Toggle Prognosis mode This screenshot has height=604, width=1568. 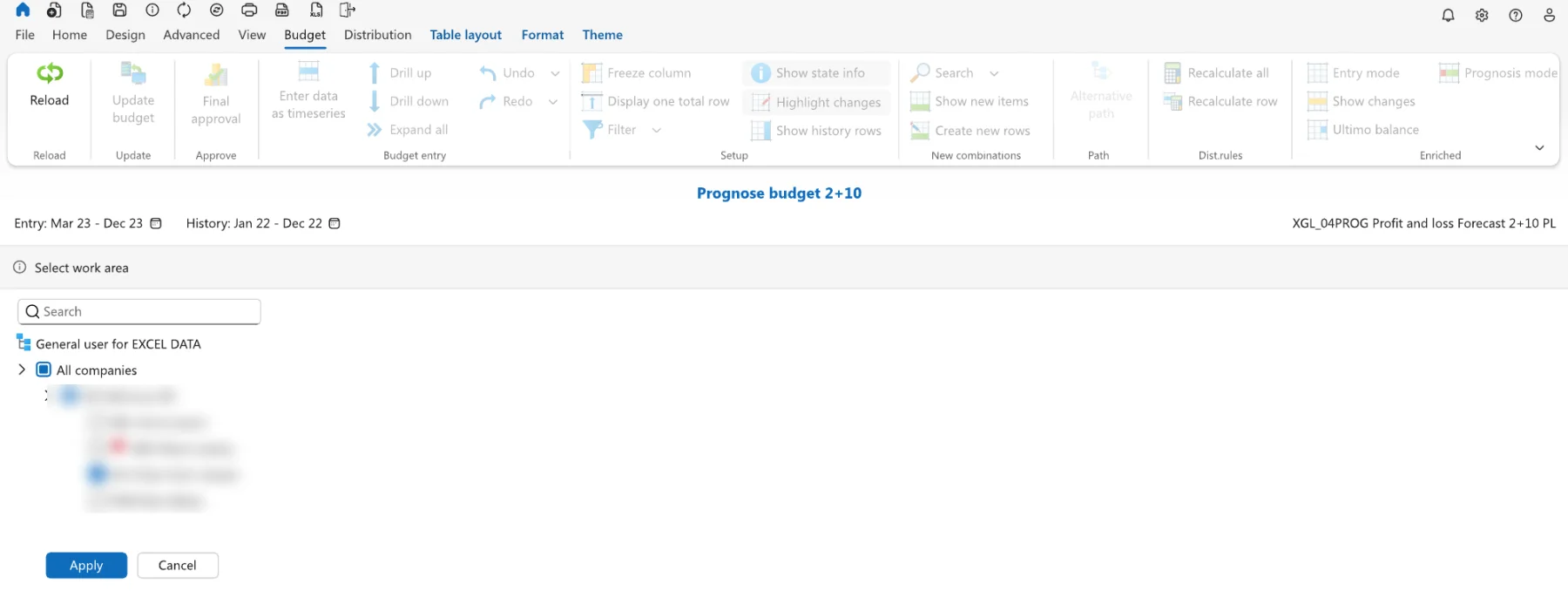point(1498,73)
